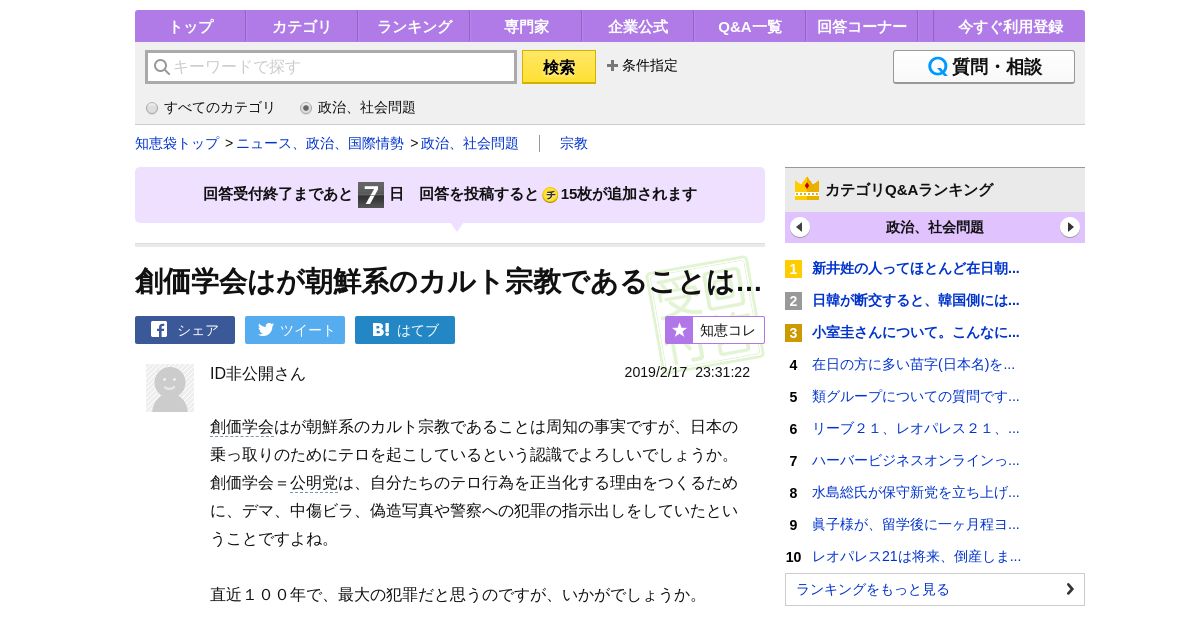
Task: Open rank 6 リーブ２１、レオパレス２１ link
Action: tap(916, 428)
